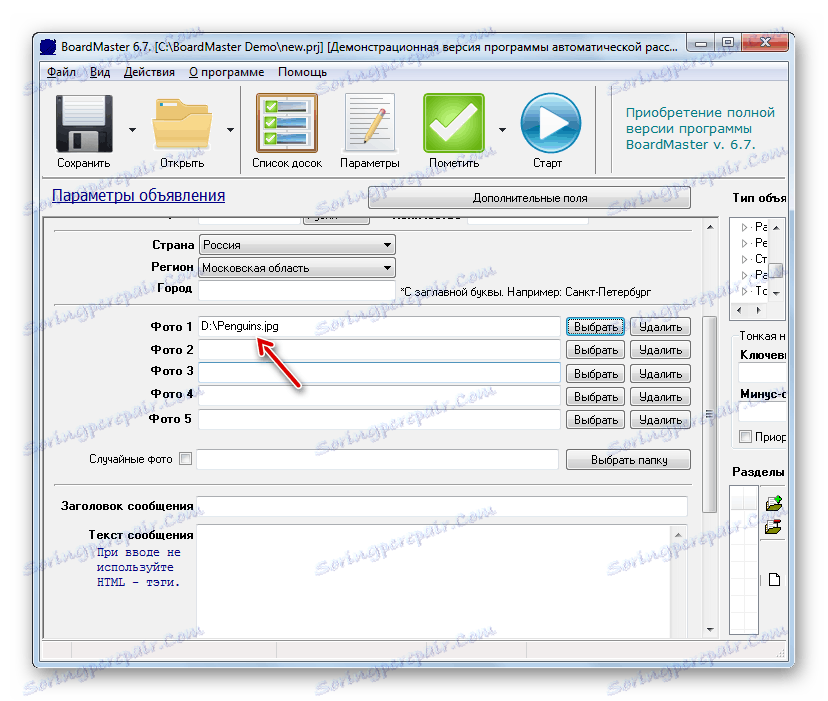Click the Приобретение полной версии link
The image size is (828, 701).
point(700,128)
